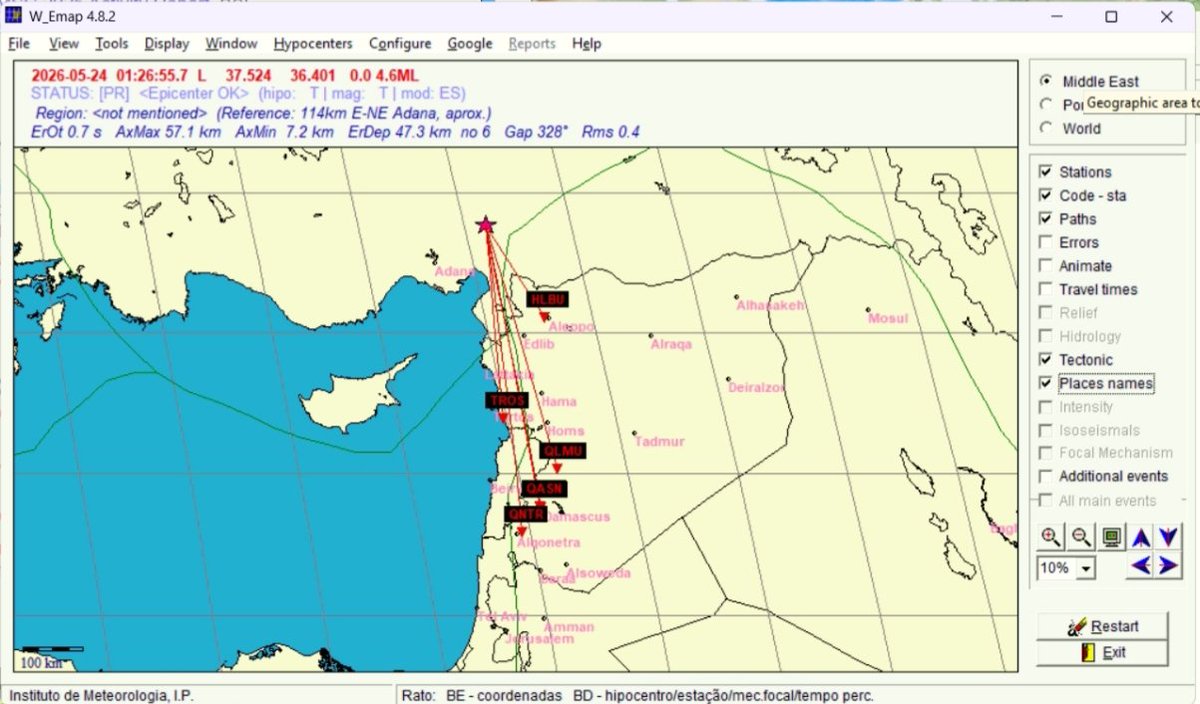Pan the map right with blue arrow
The height and width of the screenshot is (704, 1200).
[1167, 566]
